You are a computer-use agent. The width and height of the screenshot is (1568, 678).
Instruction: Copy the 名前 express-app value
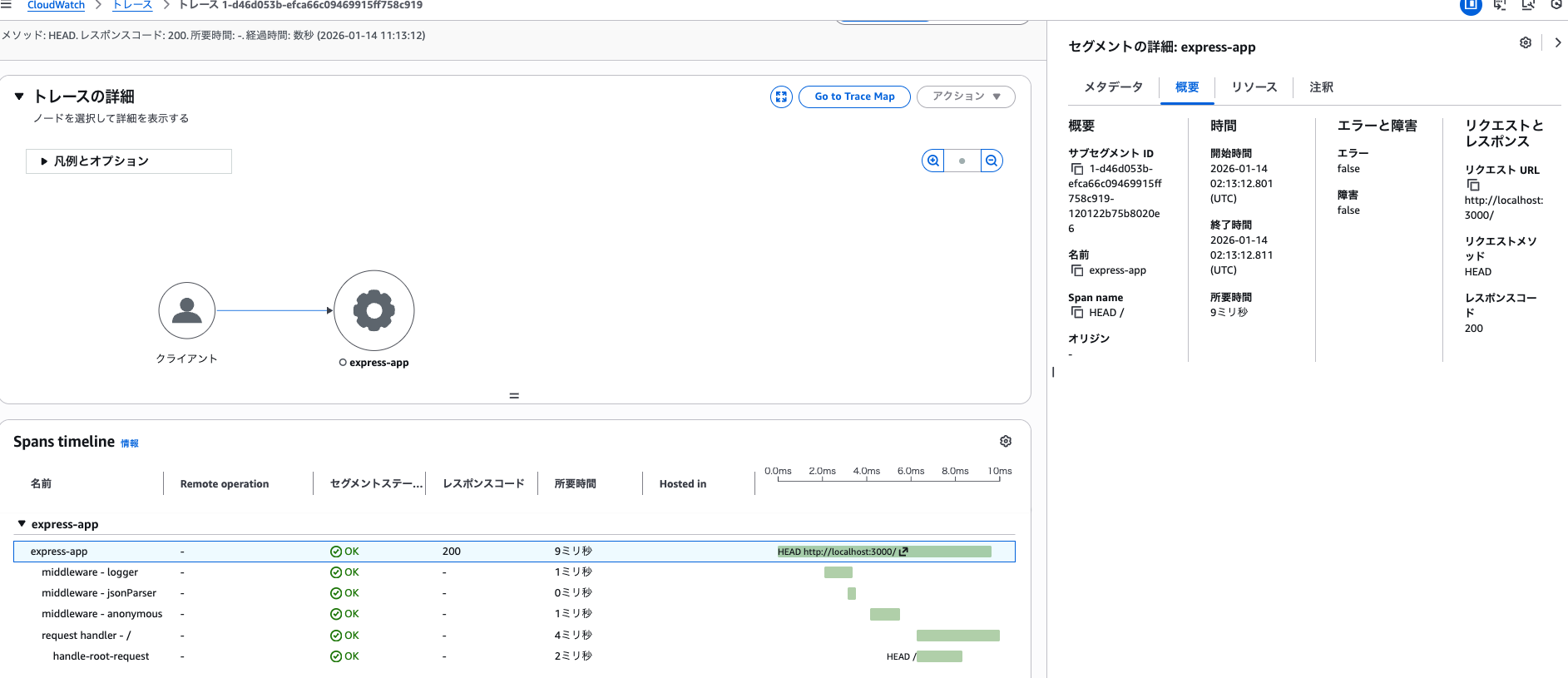[1077, 270]
